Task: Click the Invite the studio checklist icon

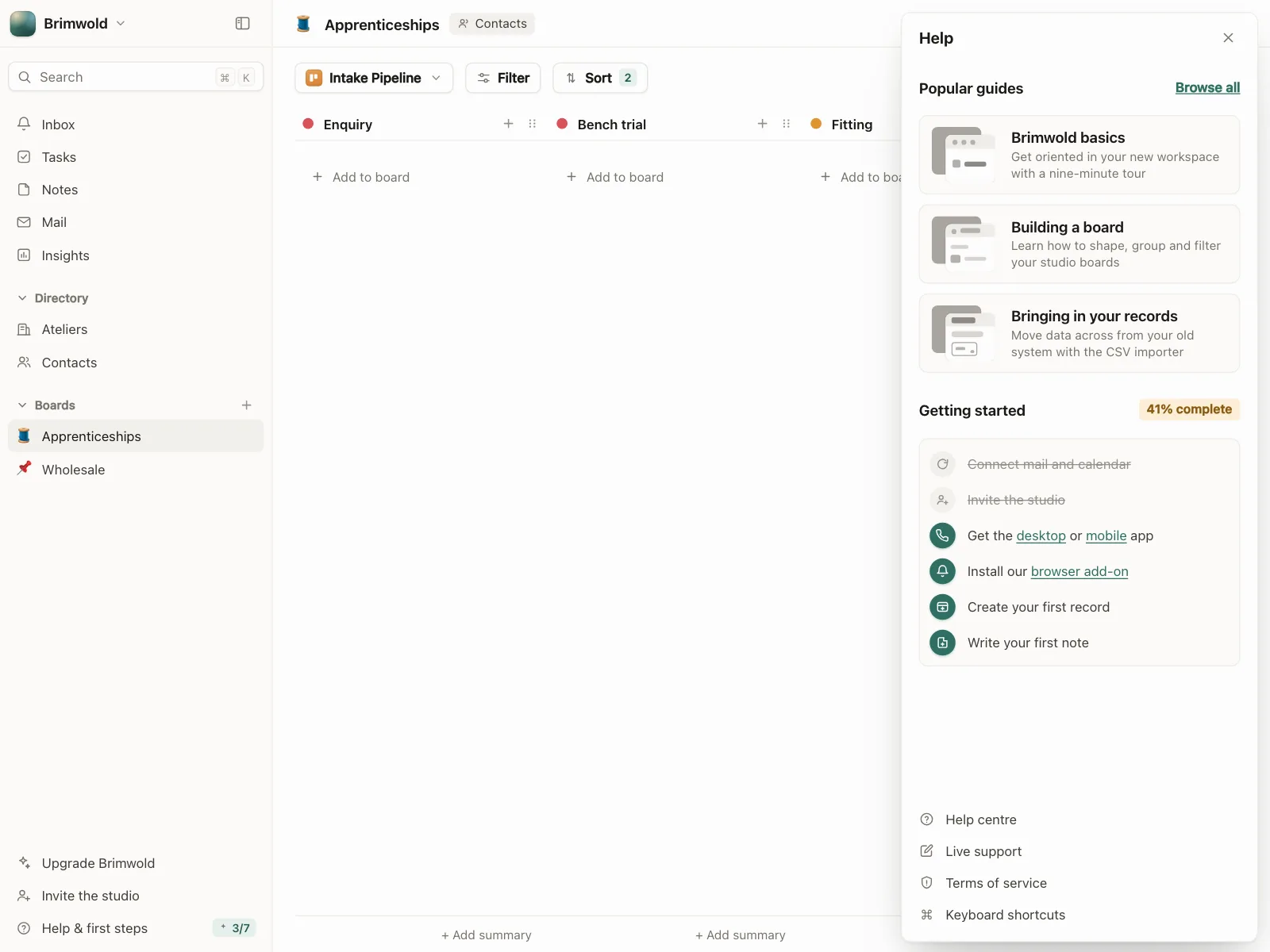Action: coord(942,500)
